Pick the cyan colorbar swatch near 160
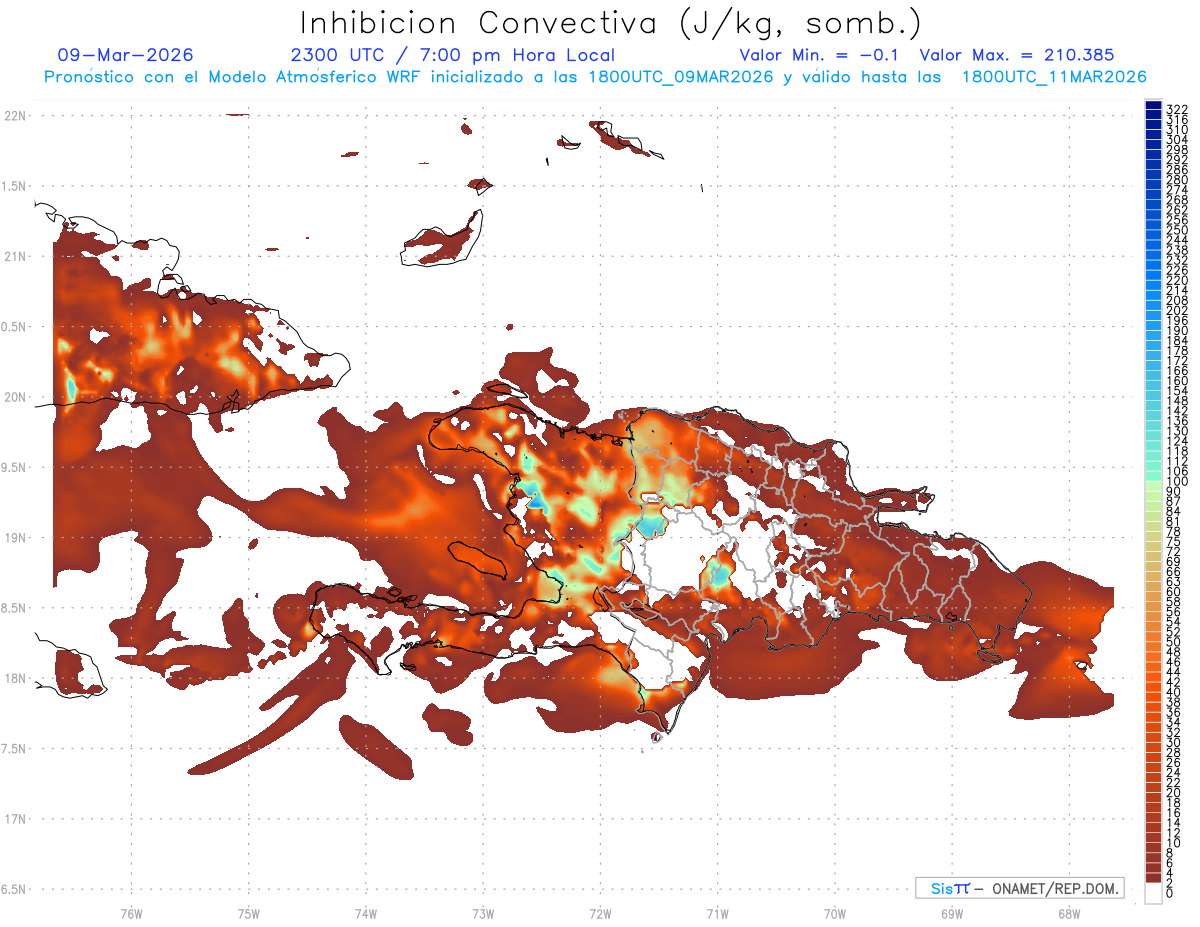The height and width of the screenshot is (927, 1200). pyautogui.click(x=1152, y=381)
